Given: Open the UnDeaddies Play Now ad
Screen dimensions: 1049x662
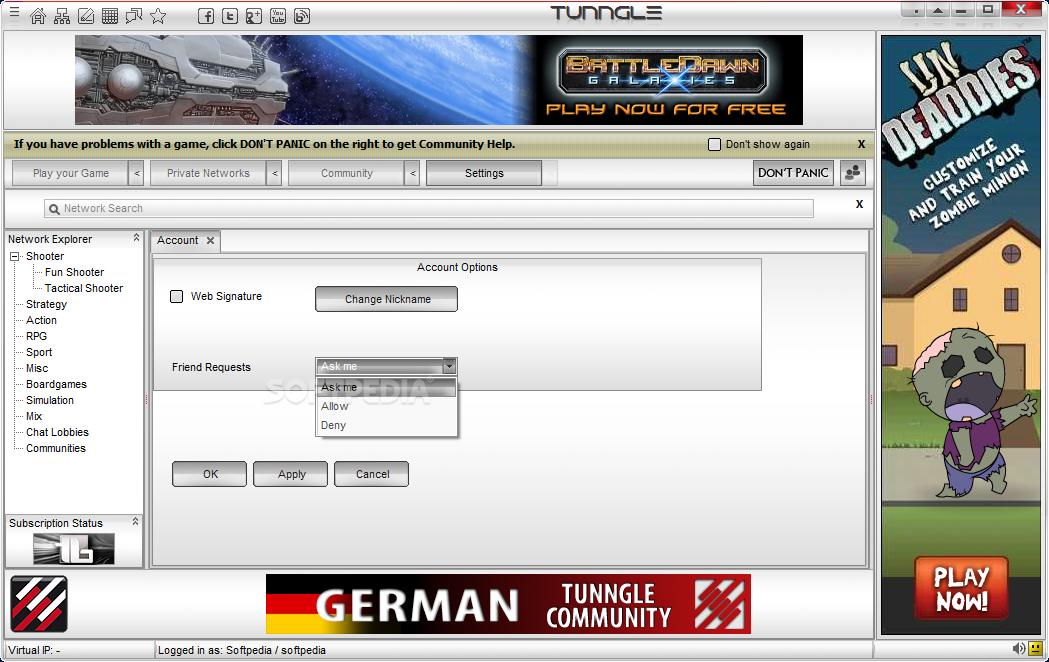Looking at the screenshot, I should [x=961, y=334].
